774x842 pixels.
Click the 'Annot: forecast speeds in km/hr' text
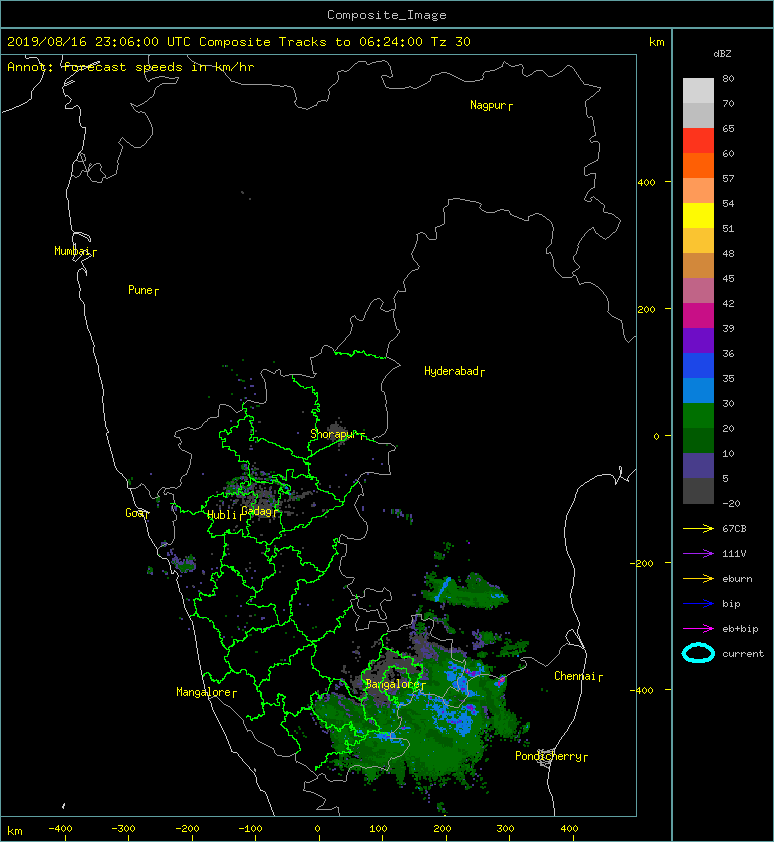[x=131, y=67]
